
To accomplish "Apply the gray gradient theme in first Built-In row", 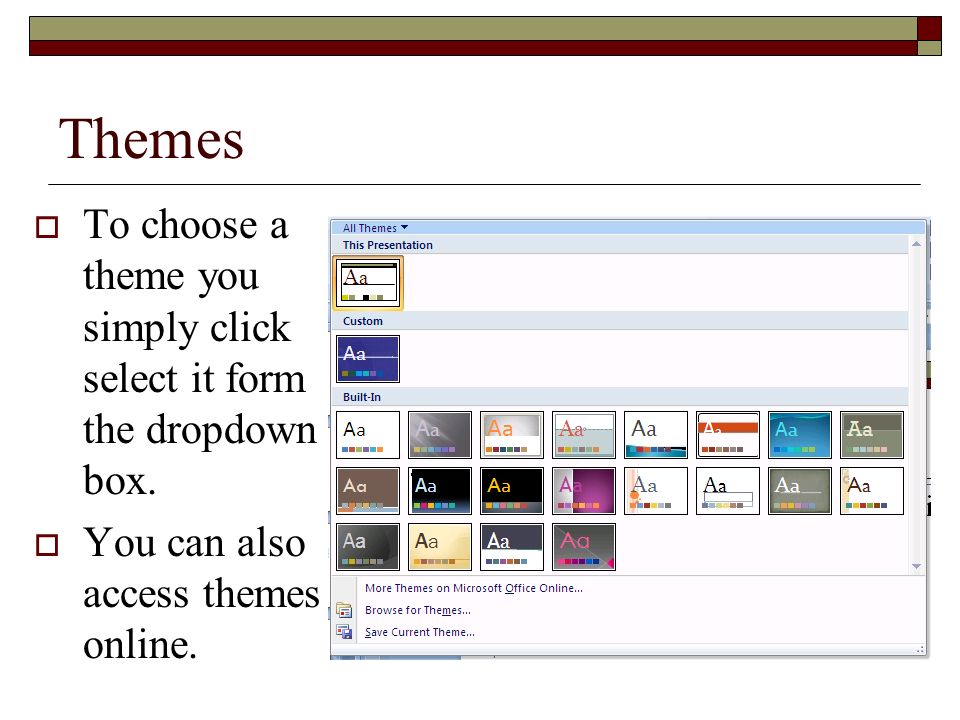I will tap(440, 435).
